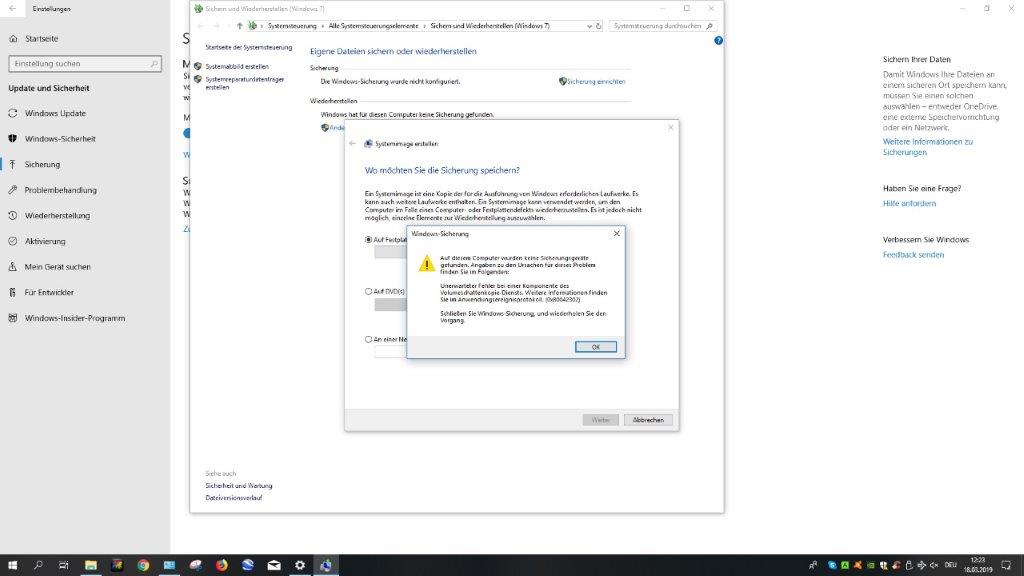
Task: Open Task View from taskbar
Action: click(63, 566)
